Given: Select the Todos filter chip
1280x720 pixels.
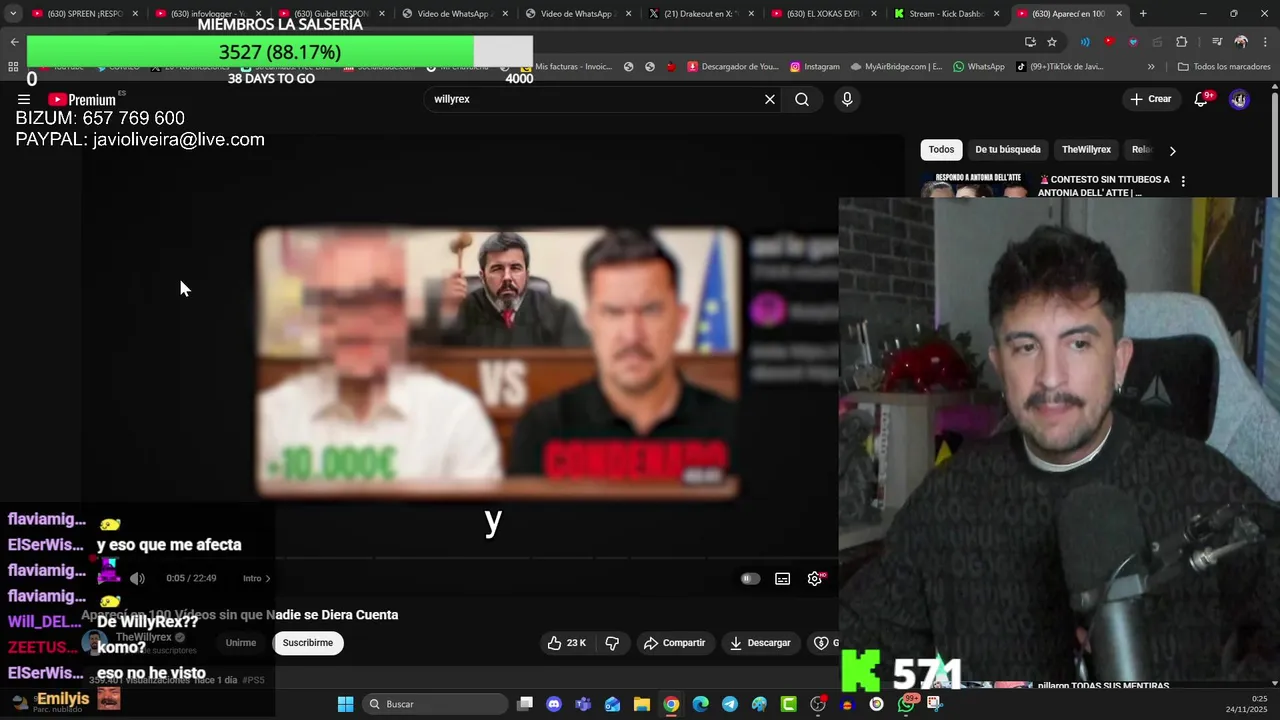Looking at the screenshot, I should pos(941,149).
